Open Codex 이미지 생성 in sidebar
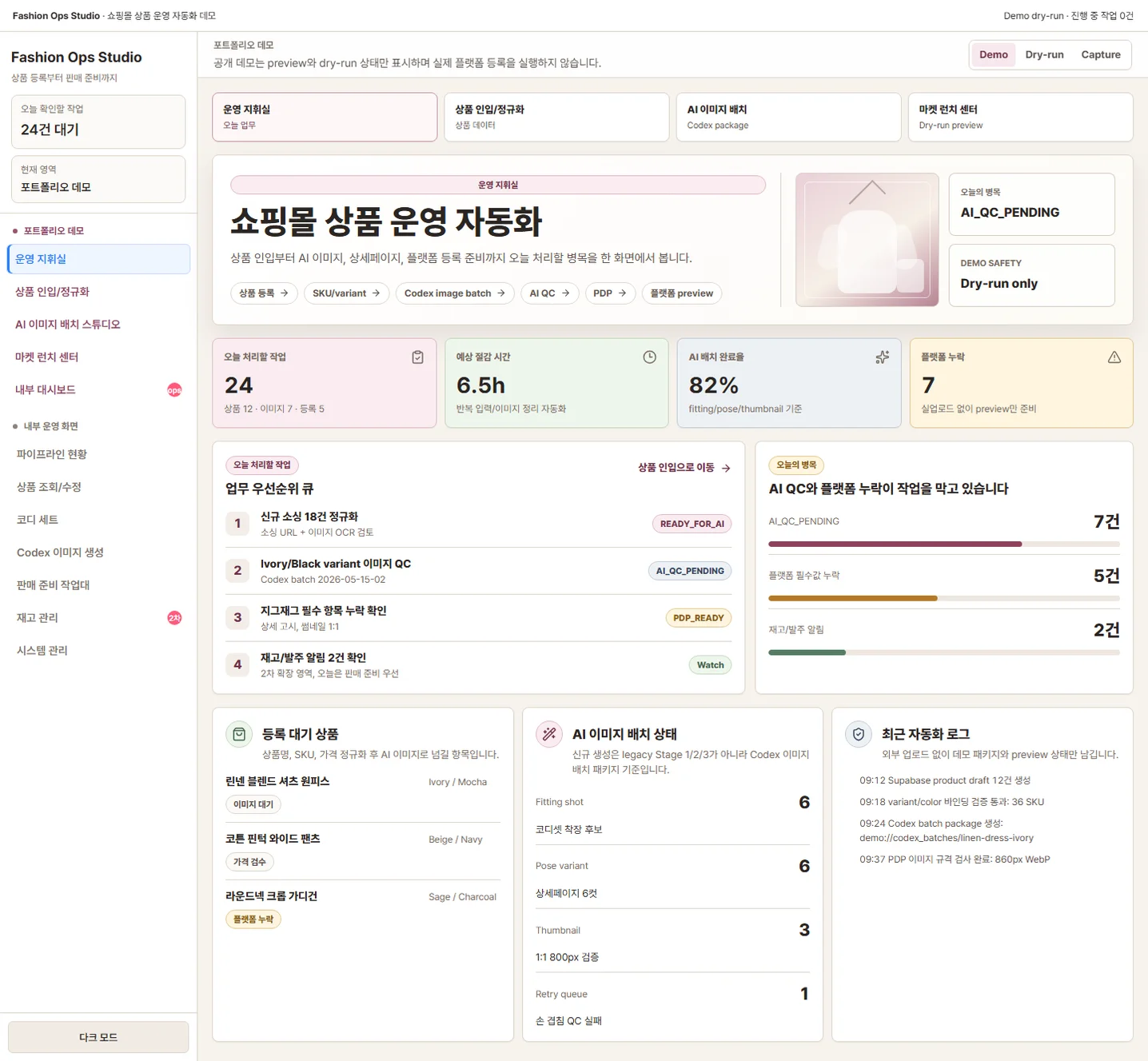This screenshot has height=1061, width=1148. click(98, 552)
